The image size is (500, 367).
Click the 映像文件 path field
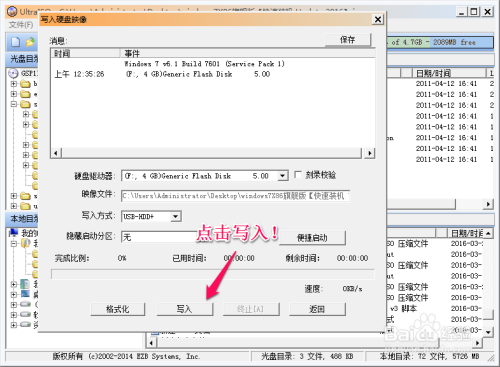235,196
